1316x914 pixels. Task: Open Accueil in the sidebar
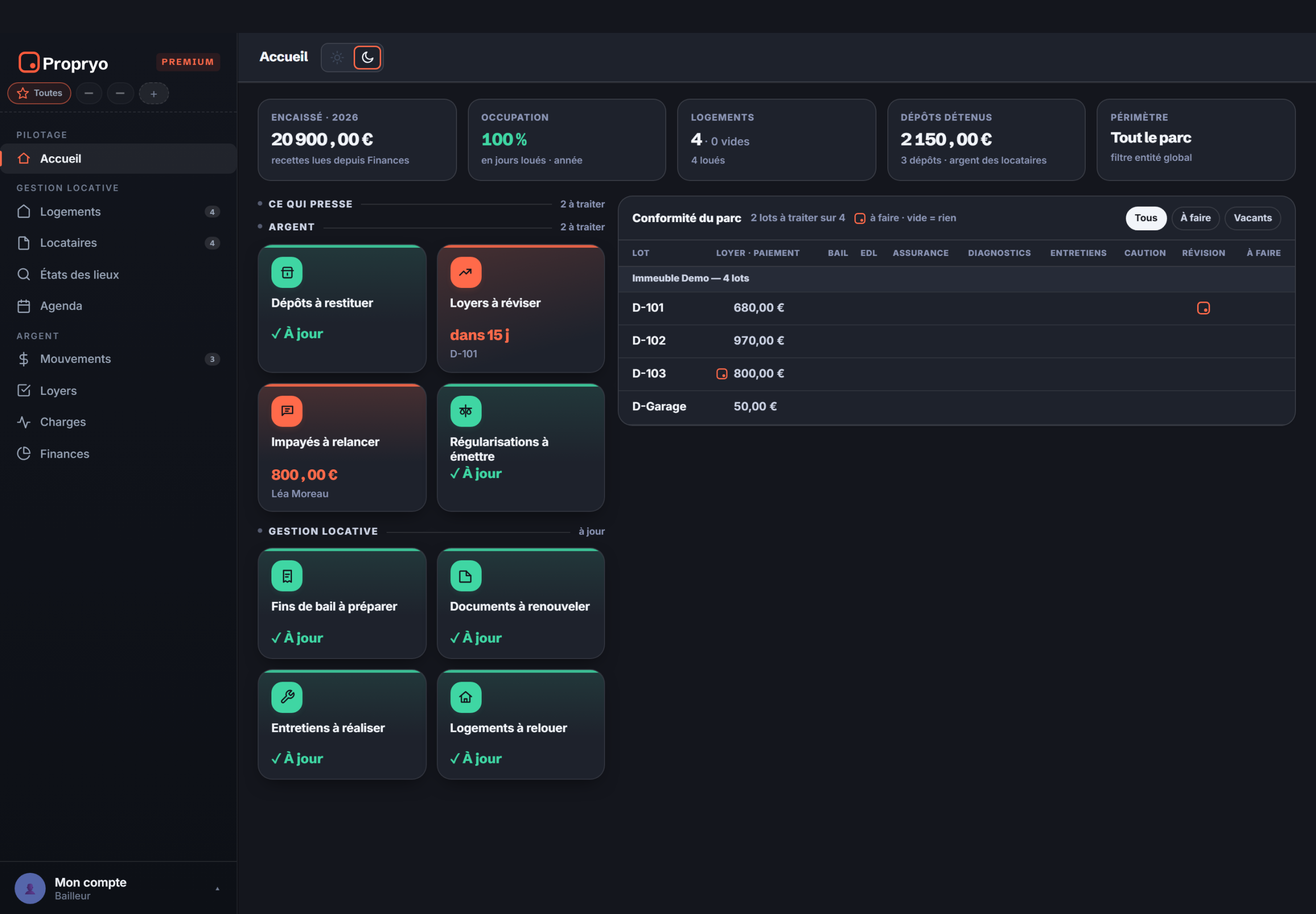(x=119, y=159)
